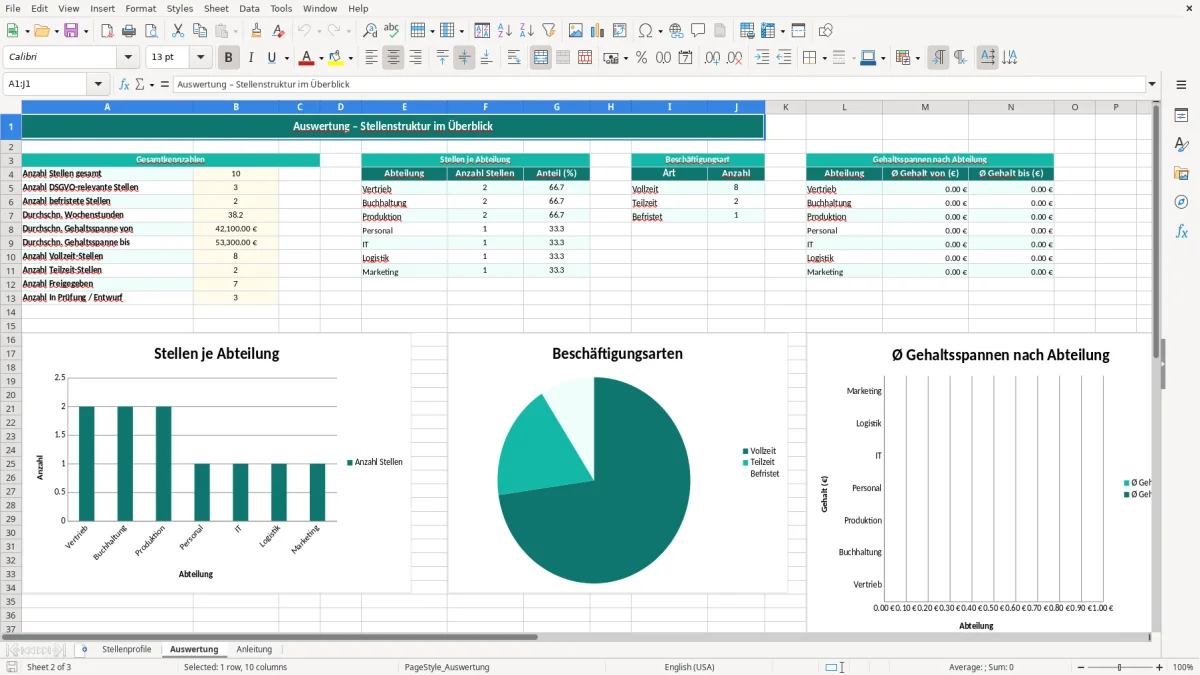This screenshot has height=675, width=1200.
Task: Click the AutoFilter funnel icon
Action: pyautogui.click(x=549, y=31)
